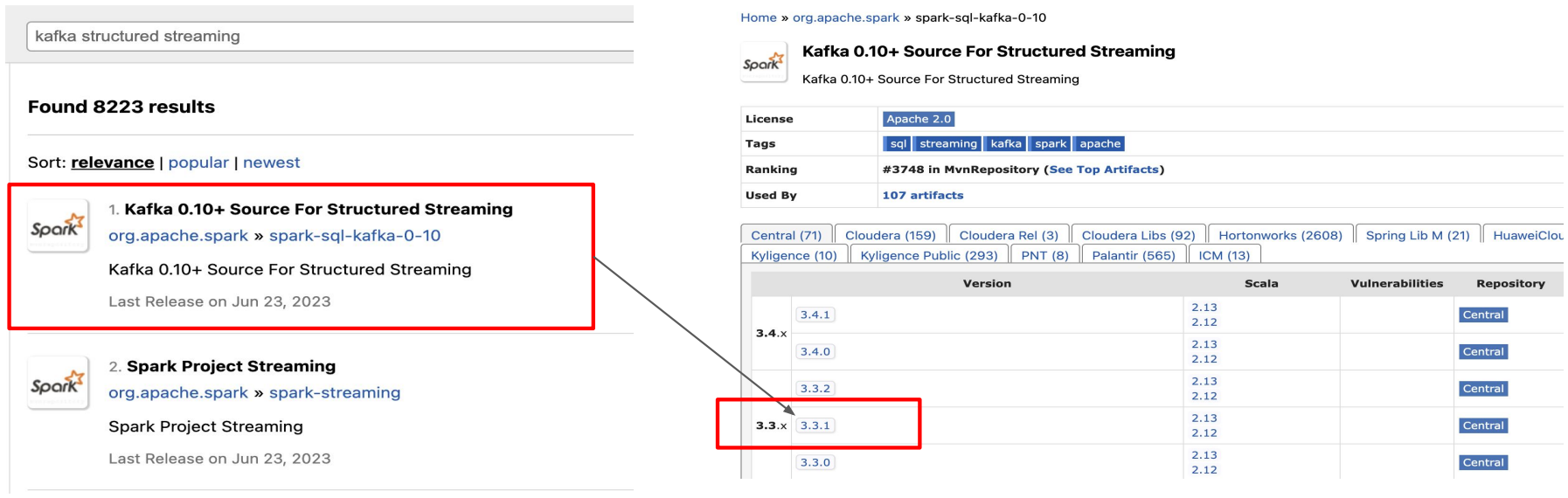
Task: Click 'Found 8223 results' heading
Action: [x=121, y=107]
